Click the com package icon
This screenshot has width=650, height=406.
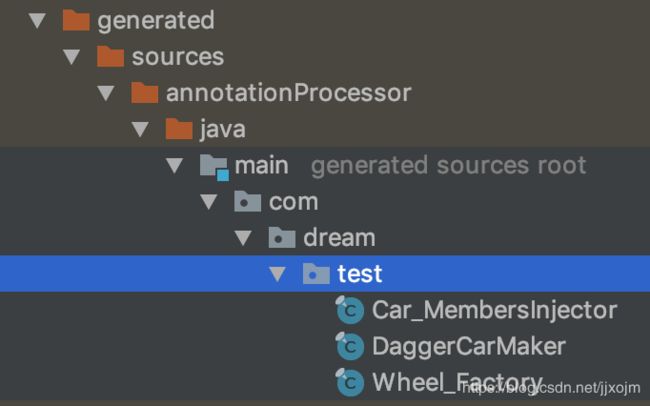point(247,201)
